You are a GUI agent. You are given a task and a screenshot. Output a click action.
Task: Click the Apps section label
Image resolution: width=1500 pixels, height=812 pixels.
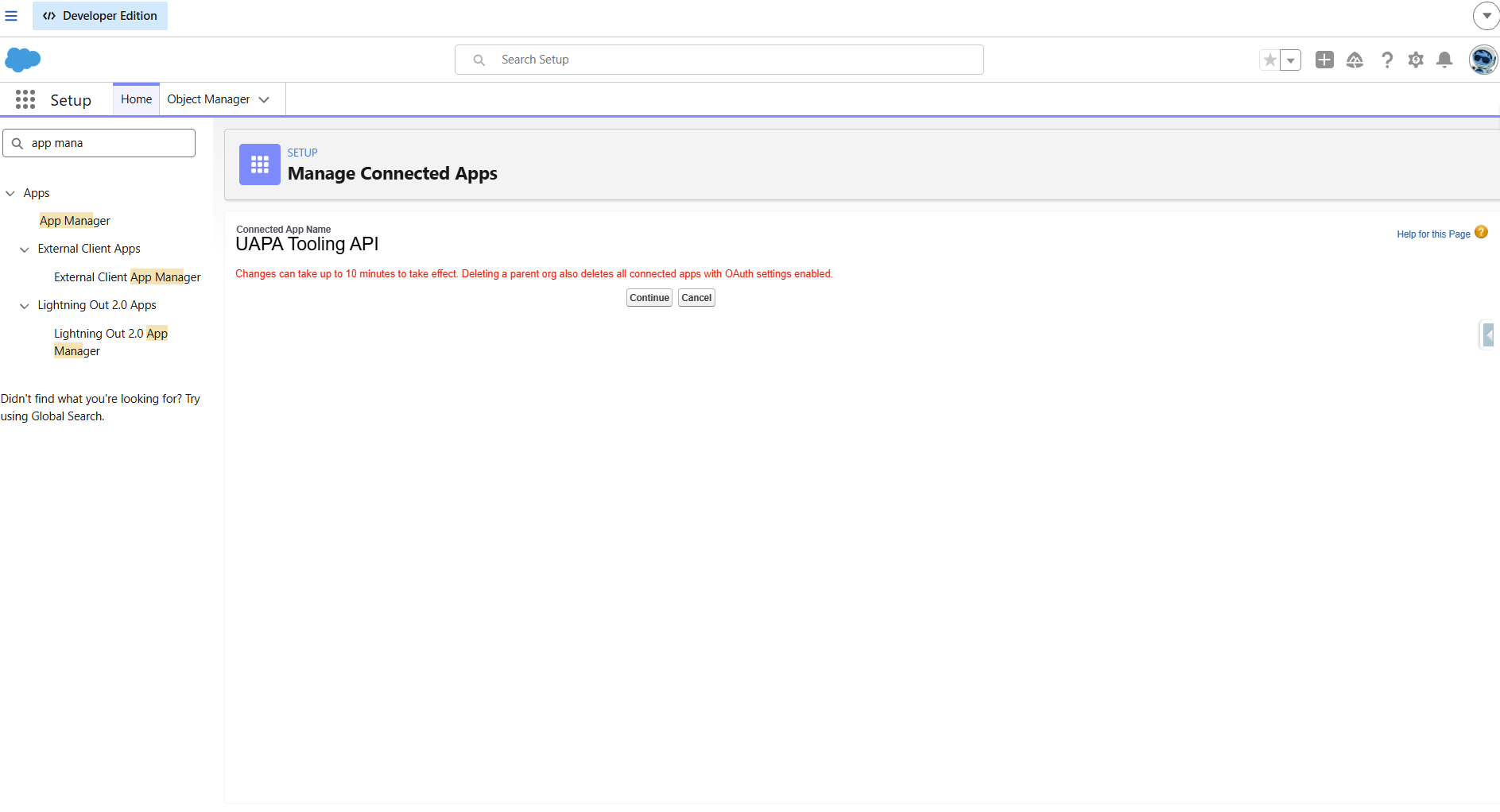pos(37,193)
